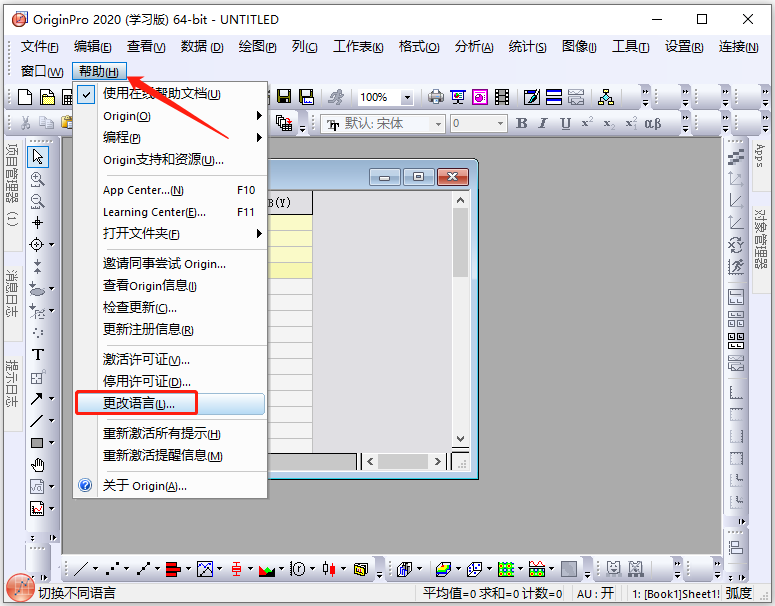Expand the 编程(P) submenu
Viewport: 775px width, 606px height.
(x=170, y=137)
